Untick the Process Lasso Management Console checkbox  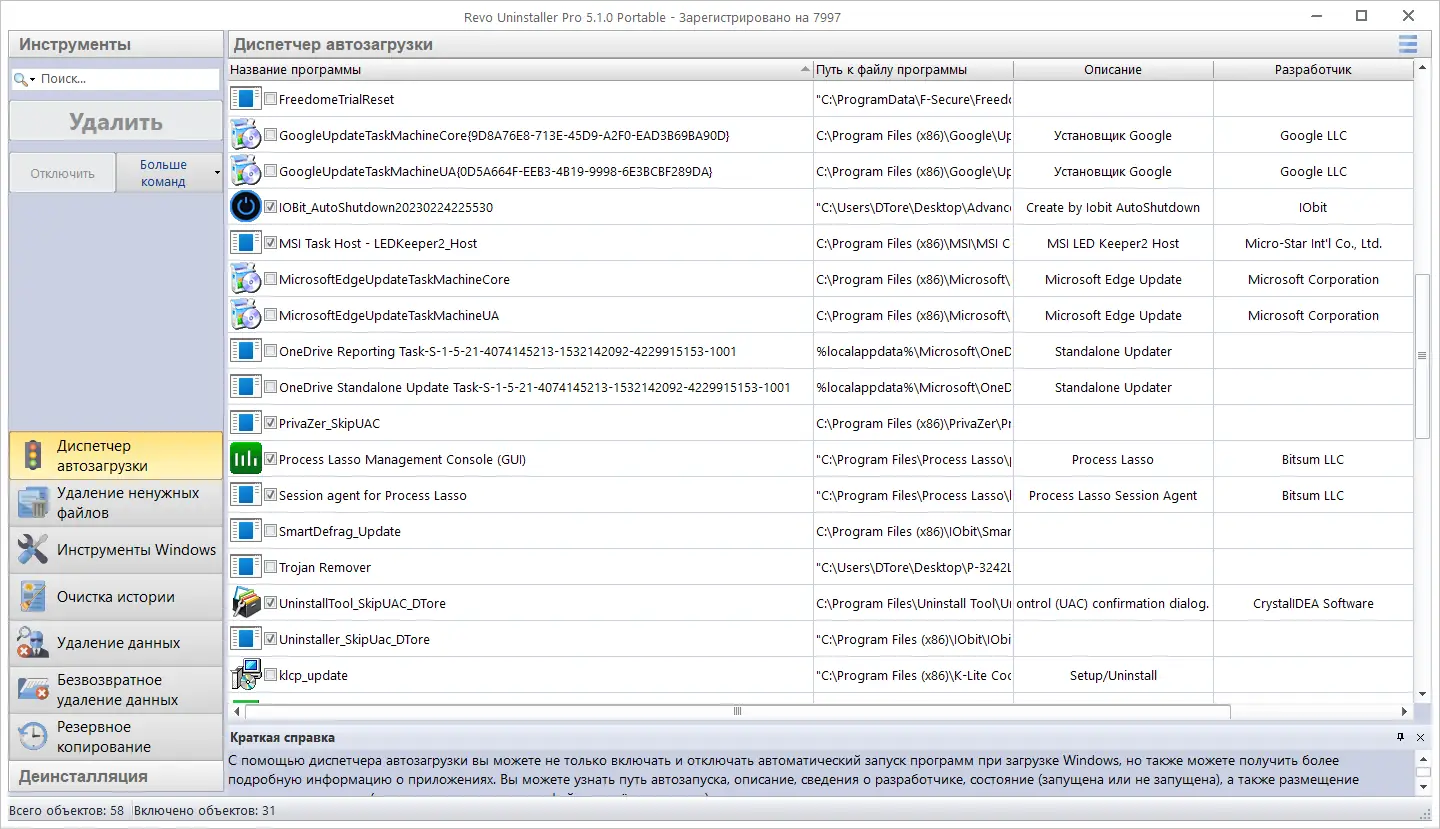tap(270, 459)
